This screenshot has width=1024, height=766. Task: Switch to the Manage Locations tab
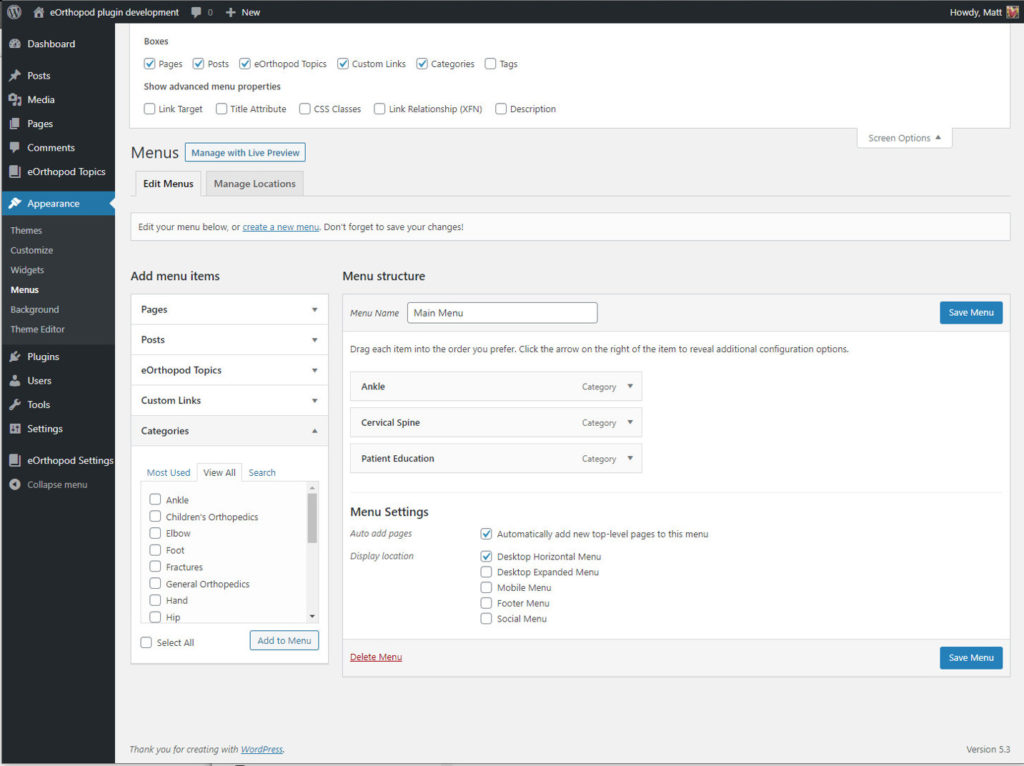(x=255, y=184)
